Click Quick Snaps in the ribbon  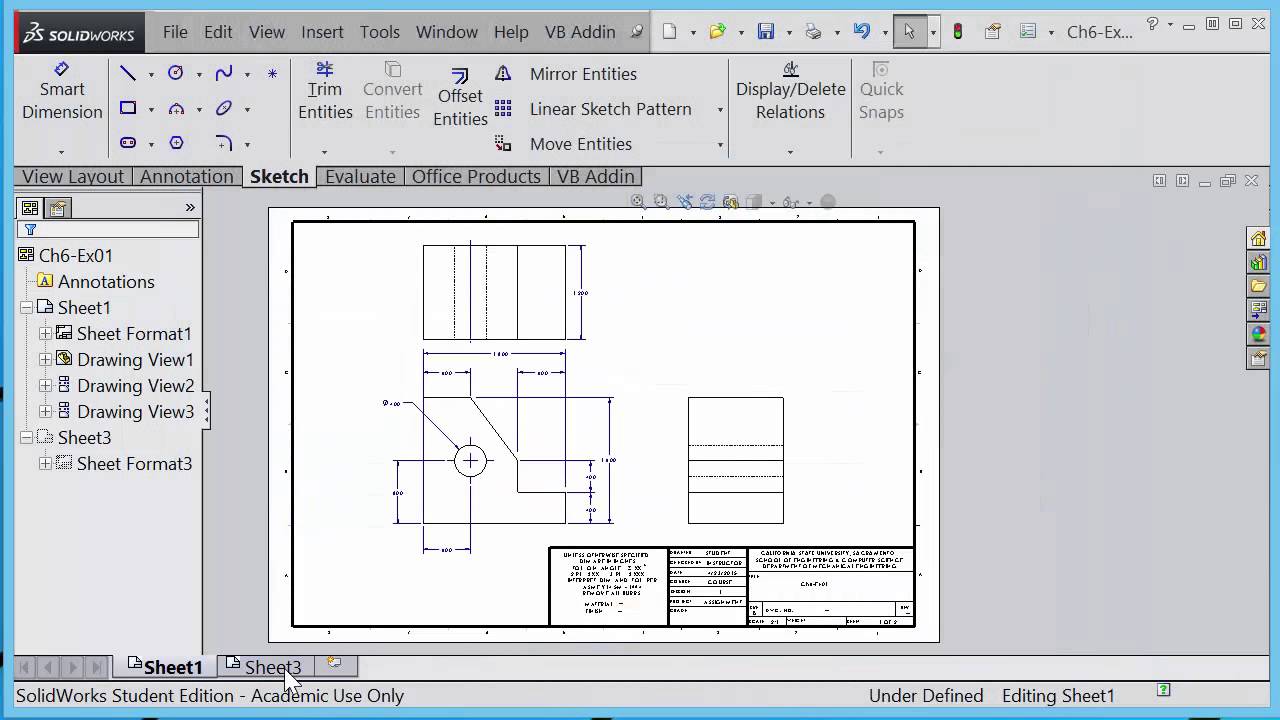[881, 100]
